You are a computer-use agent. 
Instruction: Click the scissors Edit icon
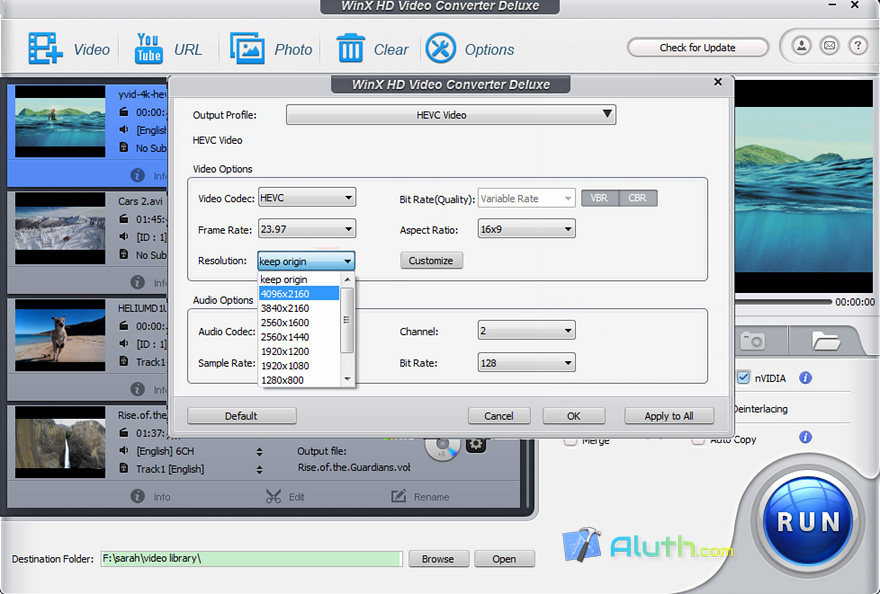pos(273,496)
